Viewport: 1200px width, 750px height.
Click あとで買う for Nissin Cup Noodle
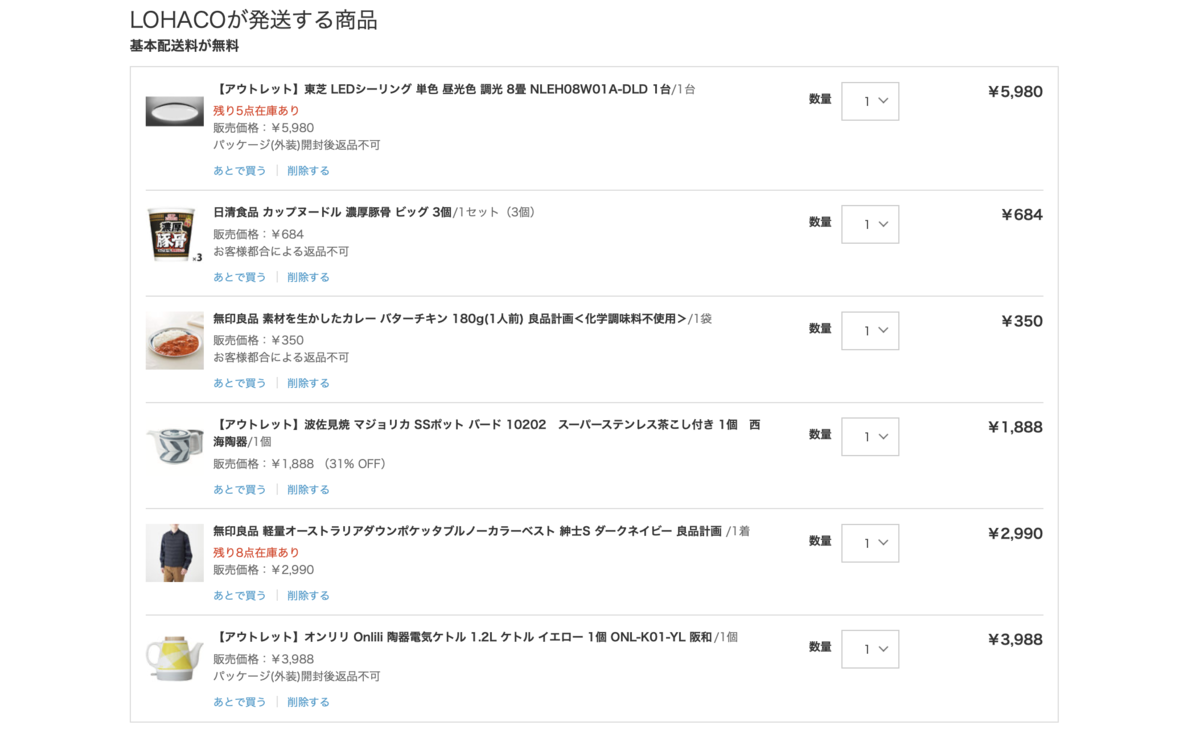[240, 277]
